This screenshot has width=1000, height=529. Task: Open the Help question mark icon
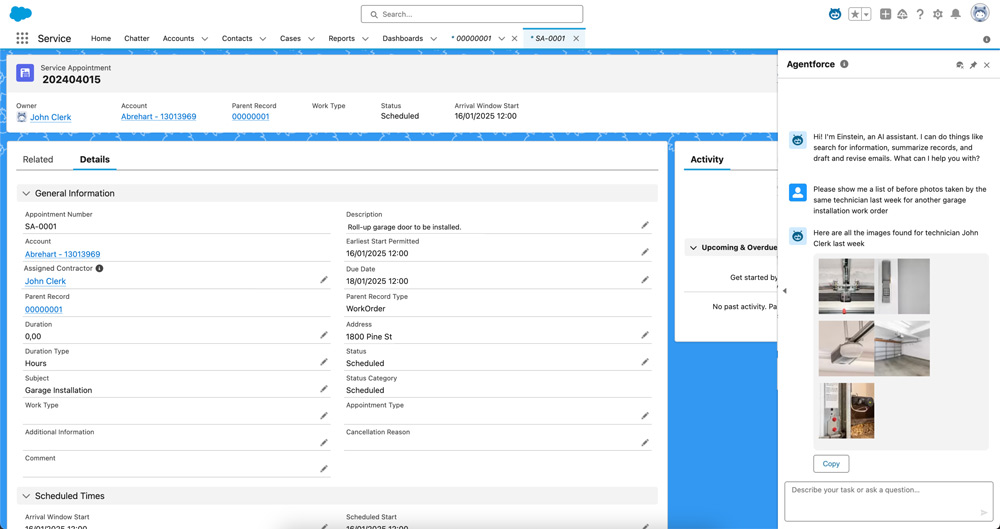(920, 14)
